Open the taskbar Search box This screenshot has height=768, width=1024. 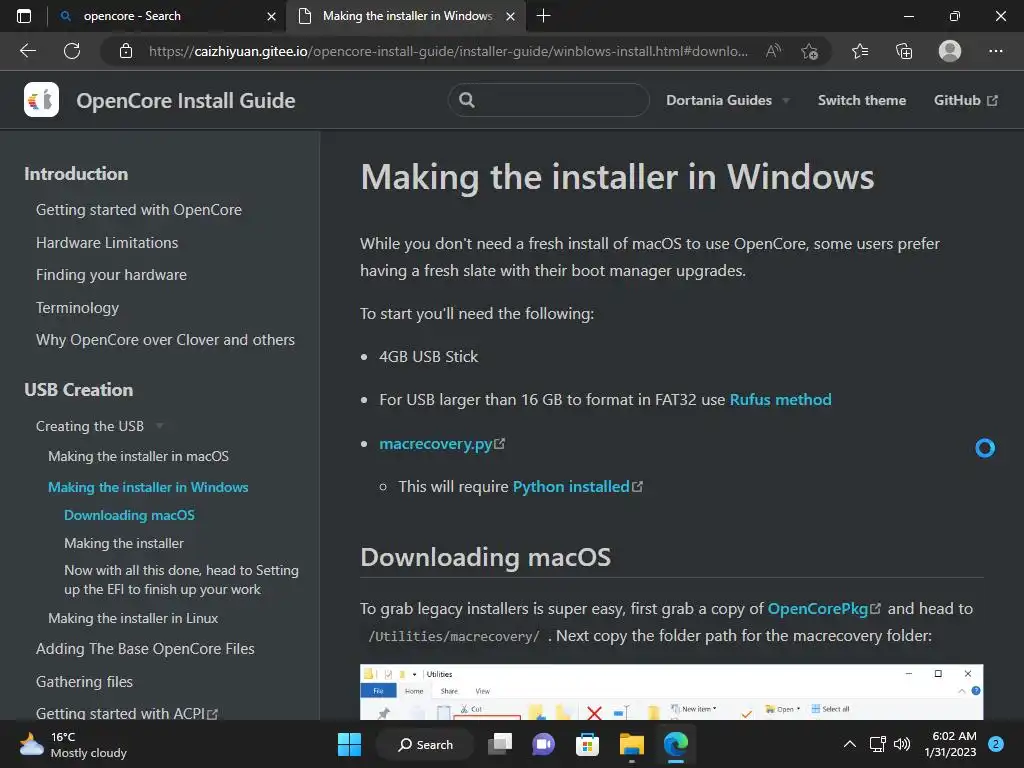point(425,744)
